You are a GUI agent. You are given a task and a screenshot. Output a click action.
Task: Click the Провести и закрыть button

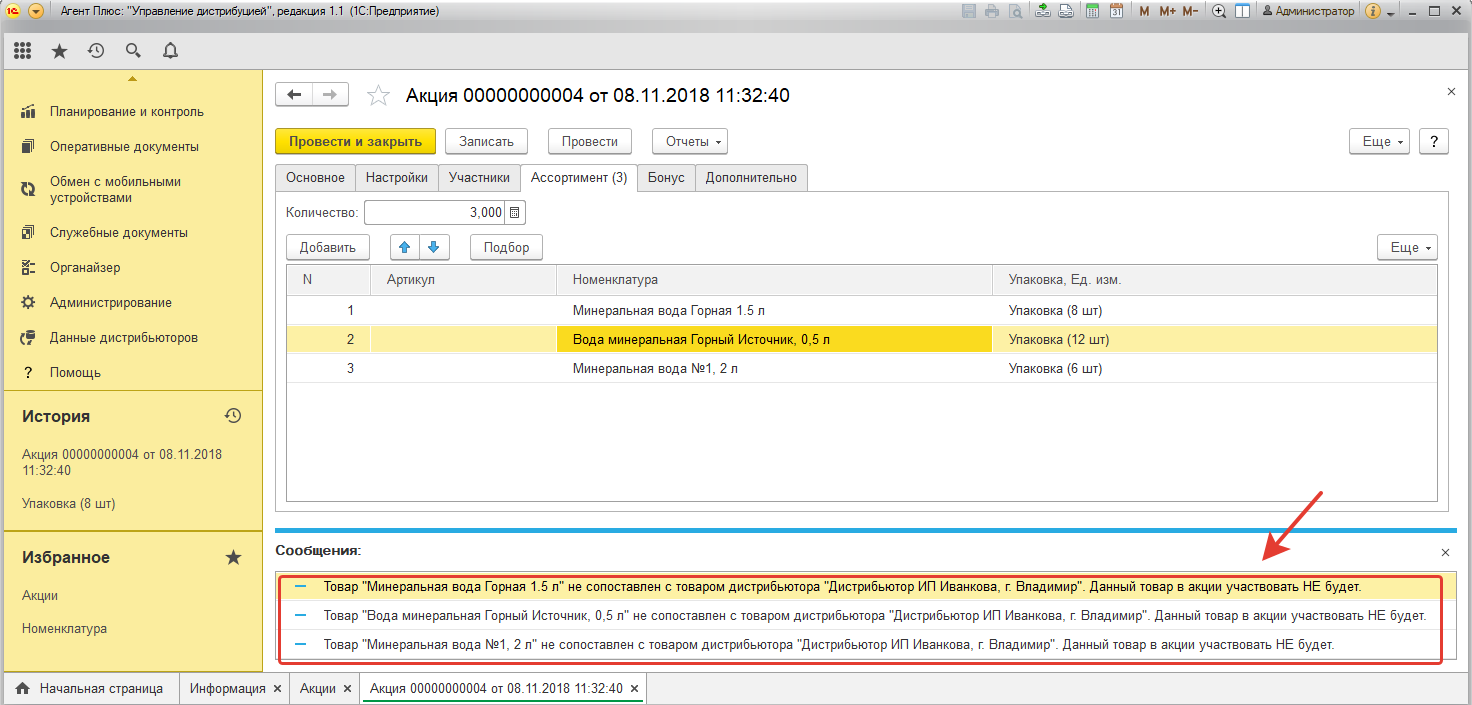(x=355, y=141)
